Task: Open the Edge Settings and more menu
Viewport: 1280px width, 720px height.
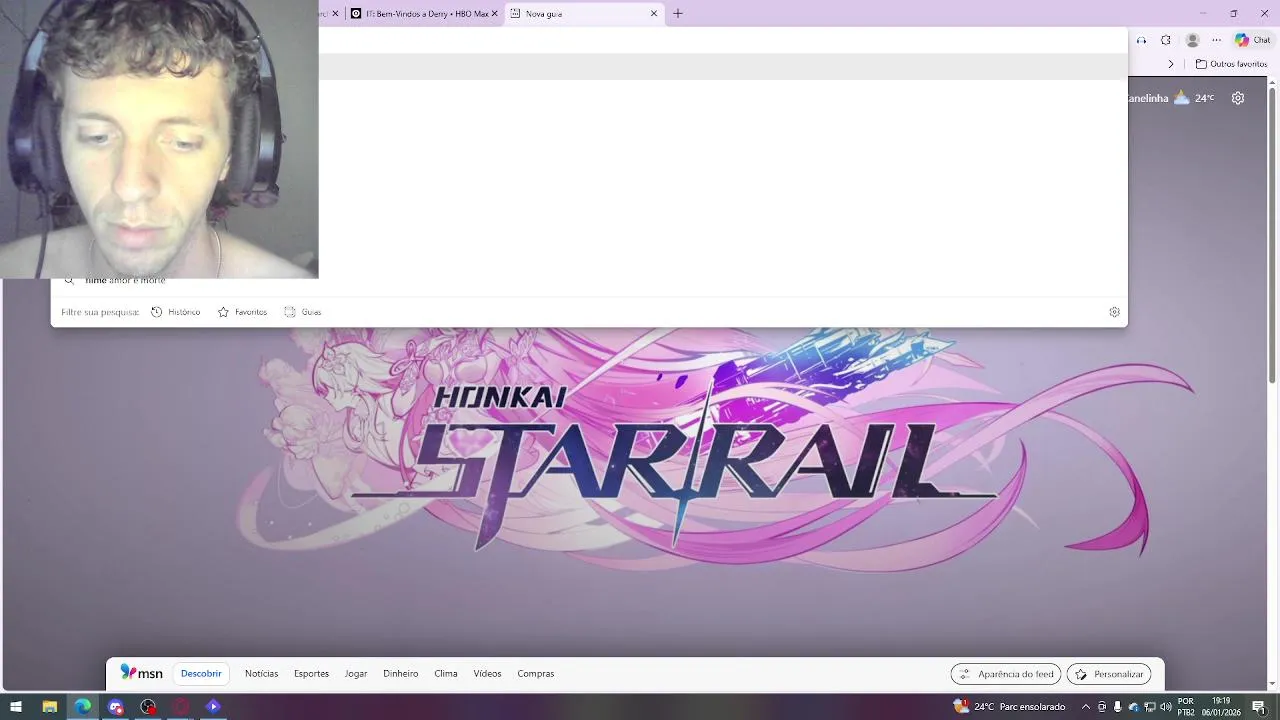Action: pyautogui.click(x=1216, y=40)
